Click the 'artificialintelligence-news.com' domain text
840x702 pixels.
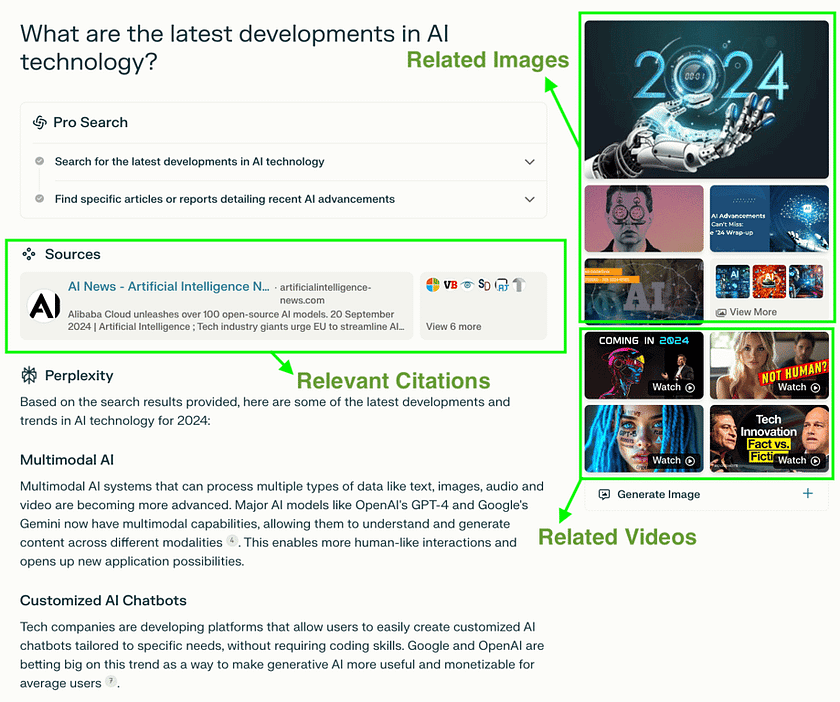point(325,294)
